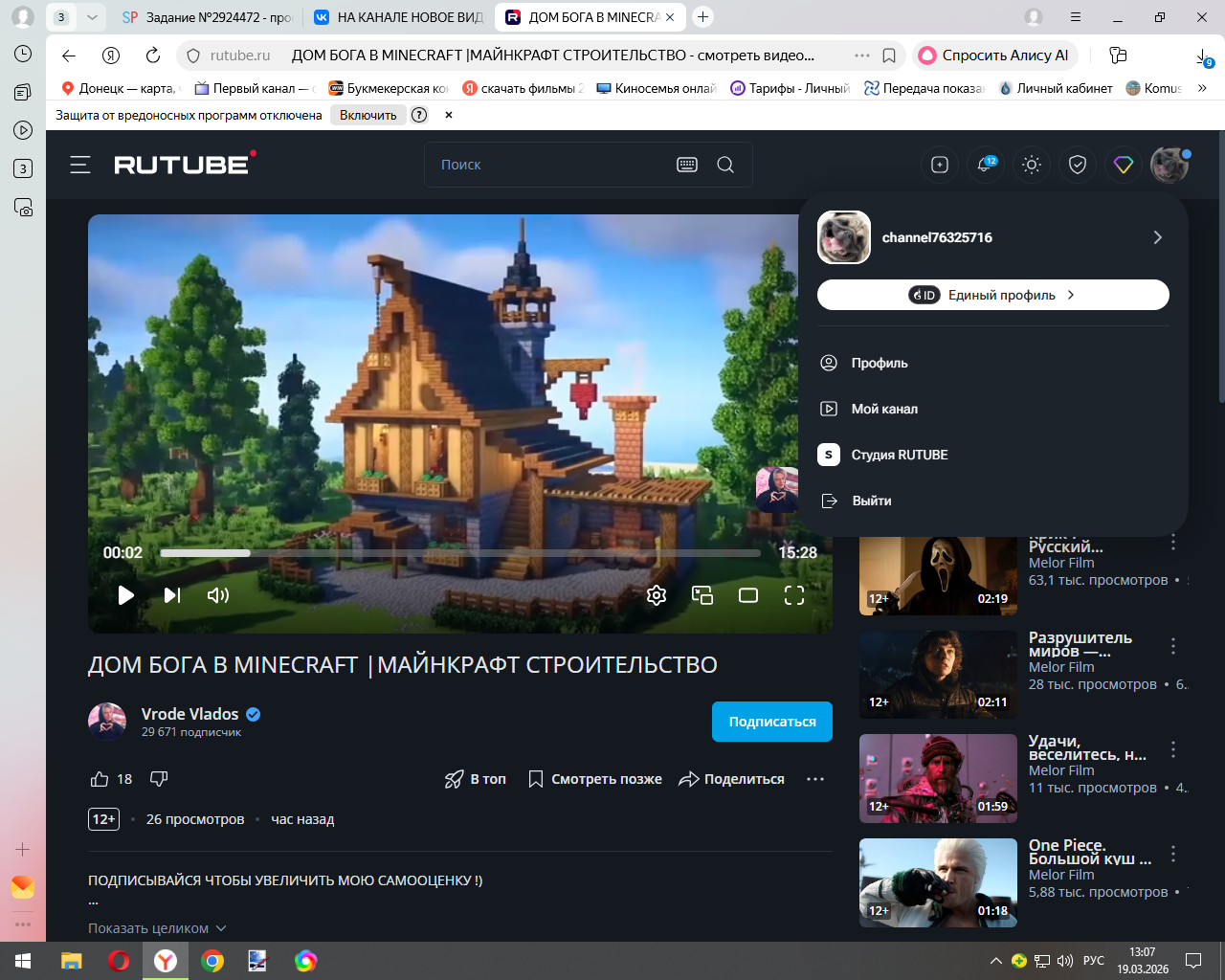
Task: Open the diamond premium icon
Action: pos(1124,165)
